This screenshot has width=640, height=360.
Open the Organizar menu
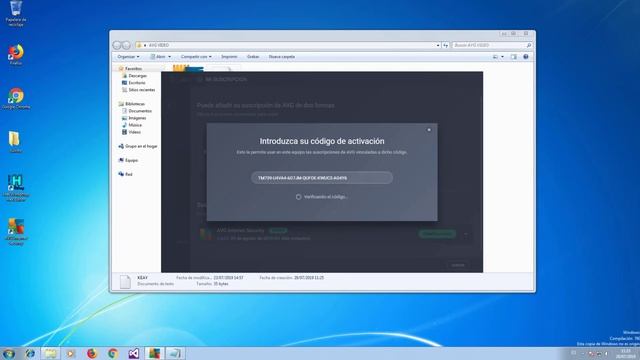click(x=128, y=57)
